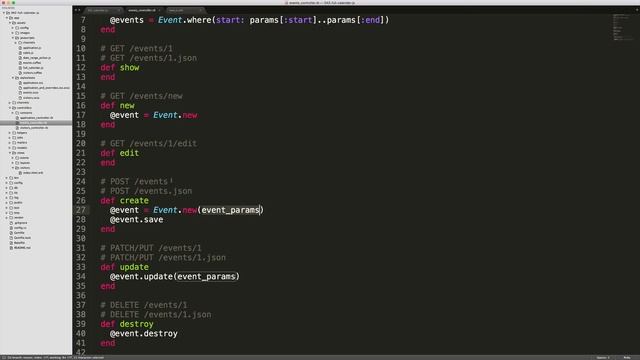Viewport: 640px width, 360px height.
Task: Click the file icon beside Rakefile
Action: click(x=11, y=242)
